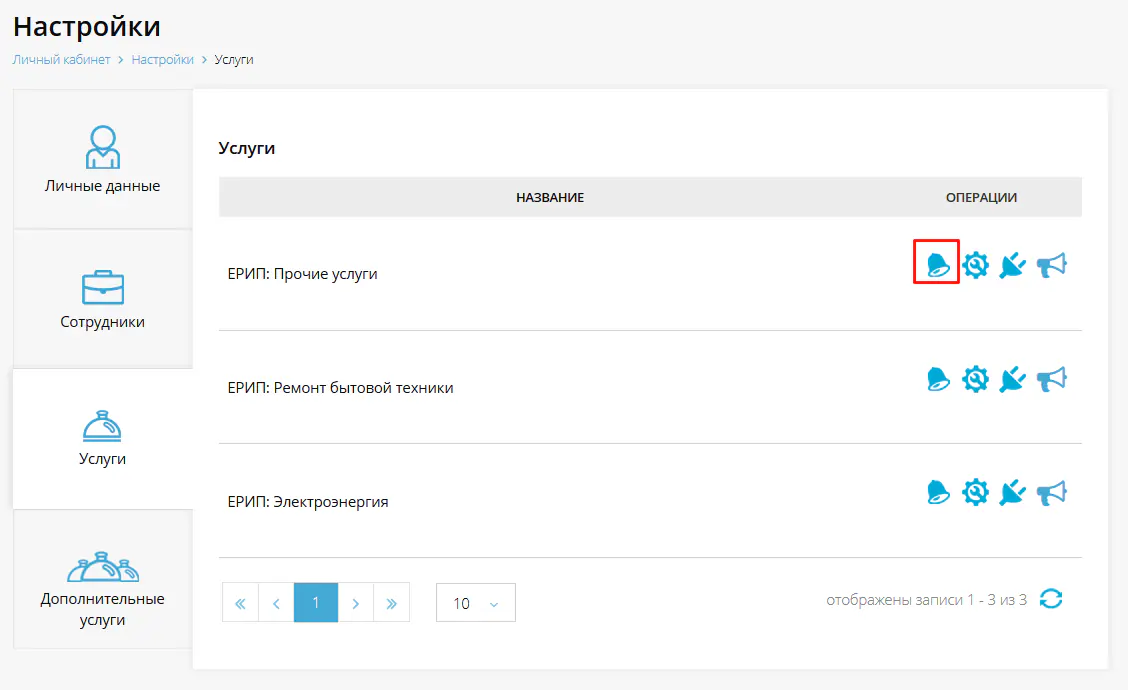The image size is (1128, 690).
Task: Click the bell icon for ЕРИП: Электроэнергия
Action: pos(937,492)
